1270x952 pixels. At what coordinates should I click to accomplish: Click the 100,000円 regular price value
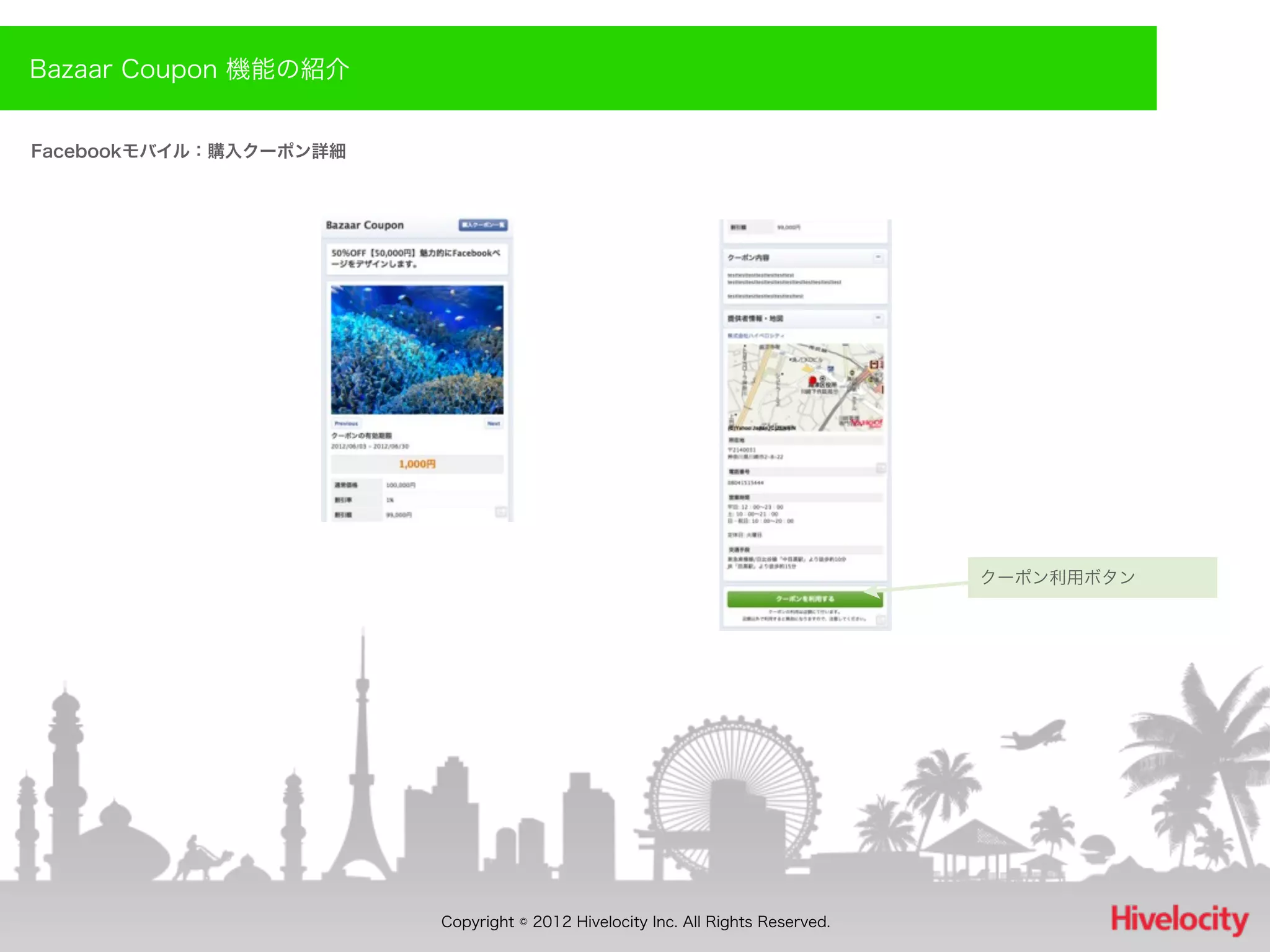(x=401, y=485)
